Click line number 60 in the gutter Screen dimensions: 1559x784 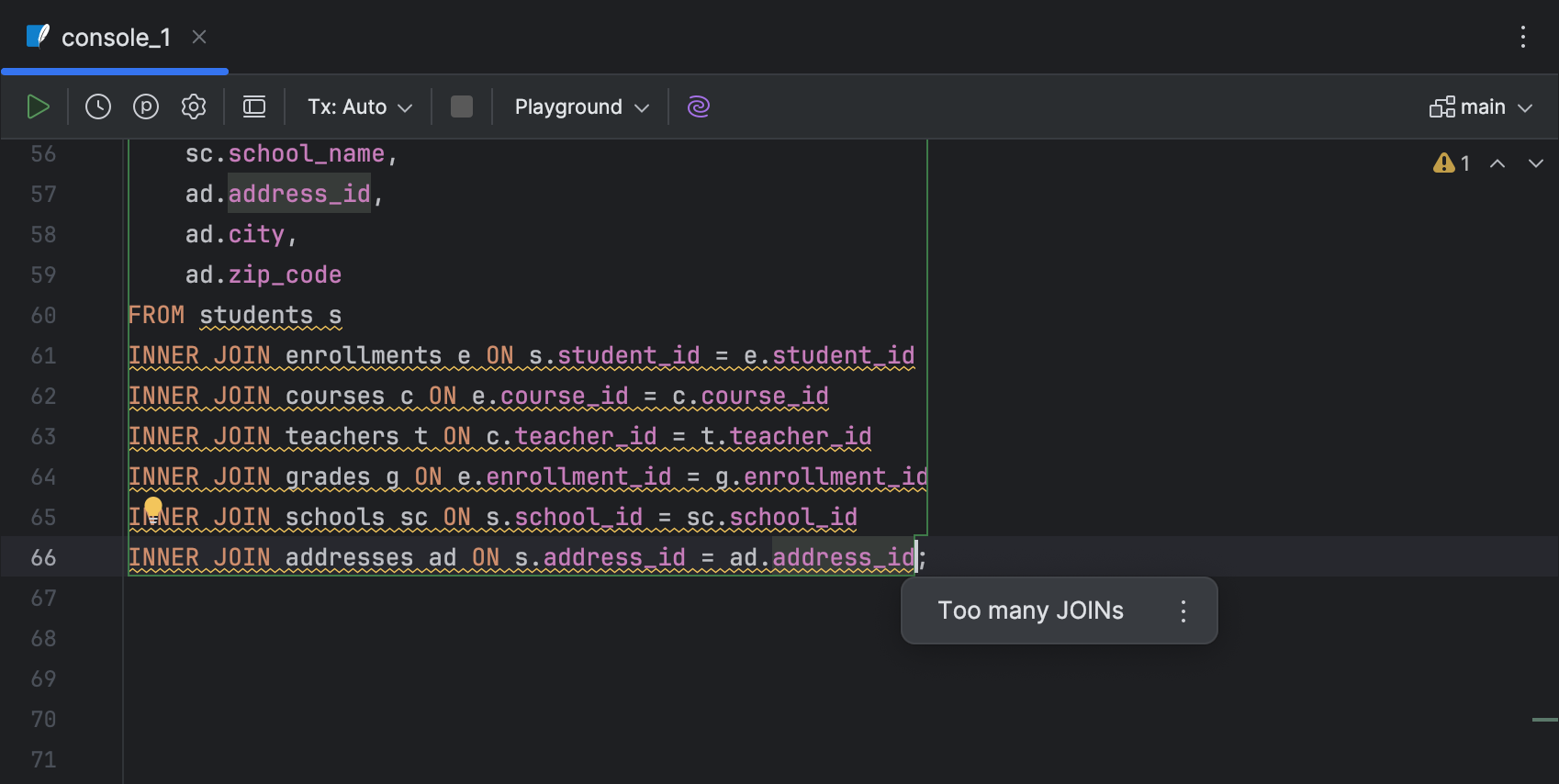pos(43,316)
